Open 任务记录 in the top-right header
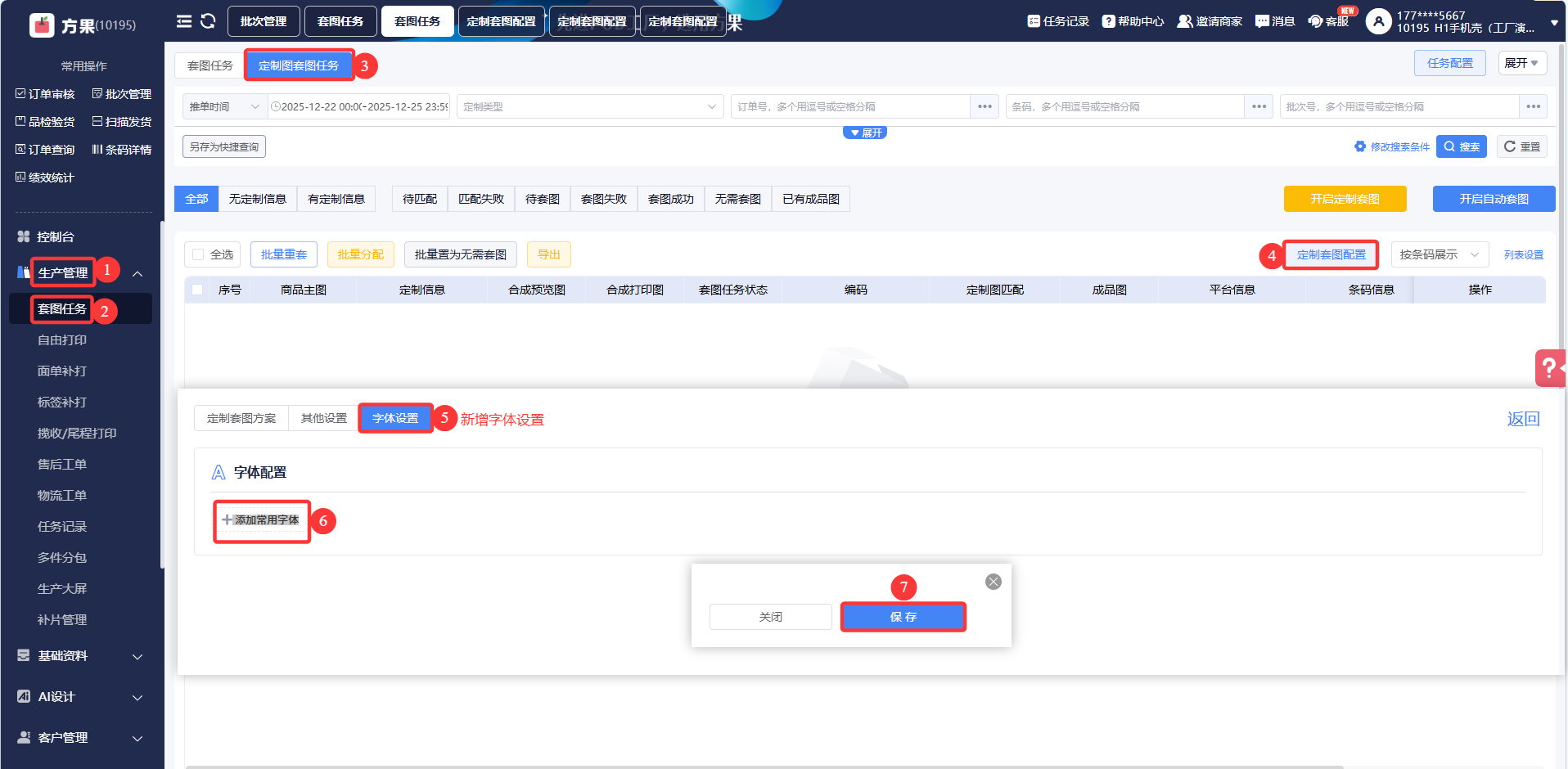This screenshot has width=1568, height=769. pyautogui.click(x=1058, y=21)
